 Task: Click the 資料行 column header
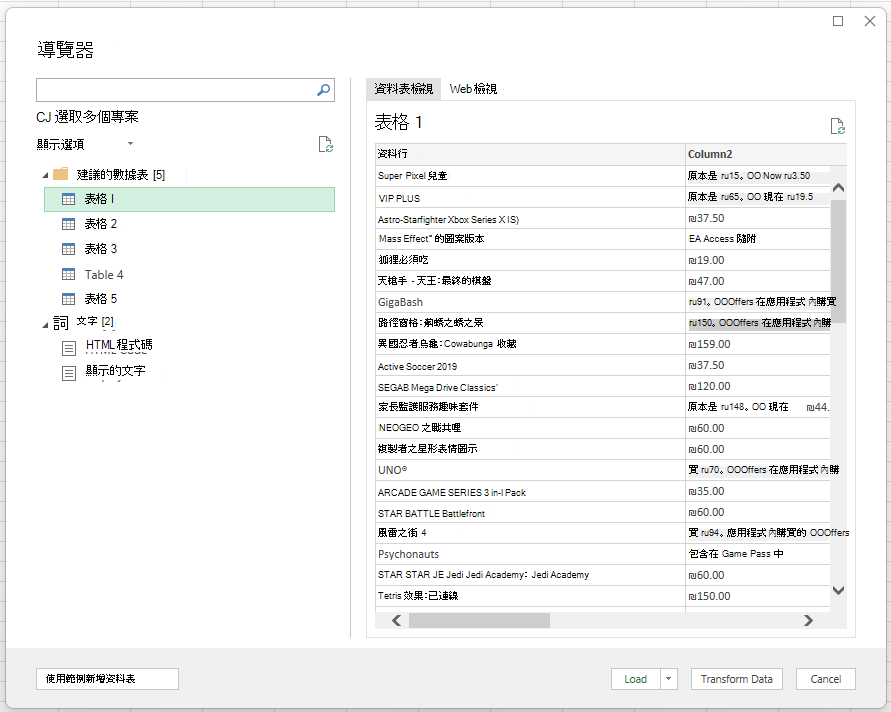[x=530, y=154]
